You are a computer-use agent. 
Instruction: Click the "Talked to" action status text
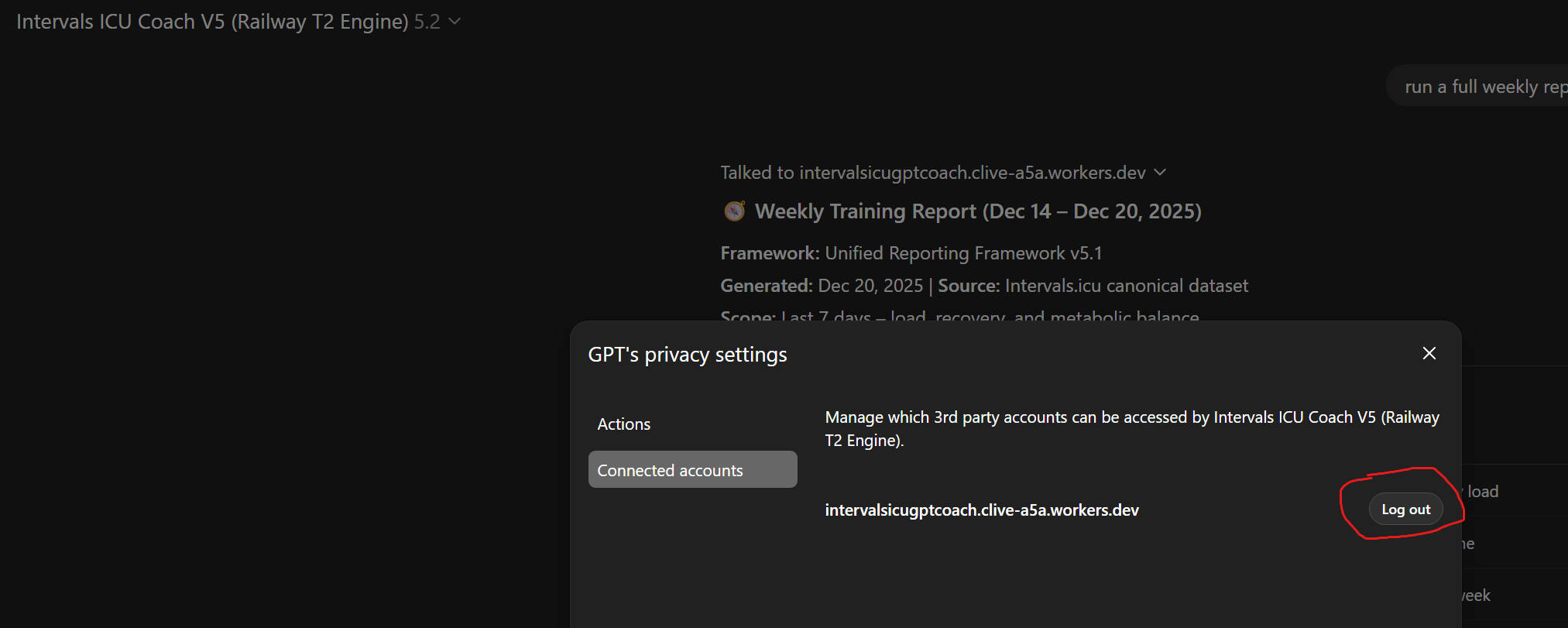(932, 173)
